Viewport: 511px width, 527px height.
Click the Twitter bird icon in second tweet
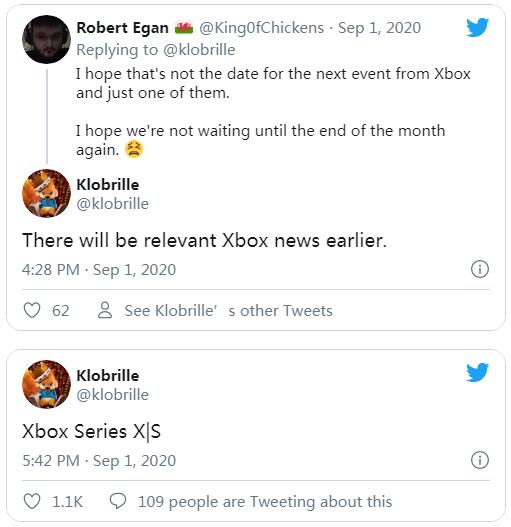[x=477, y=372]
